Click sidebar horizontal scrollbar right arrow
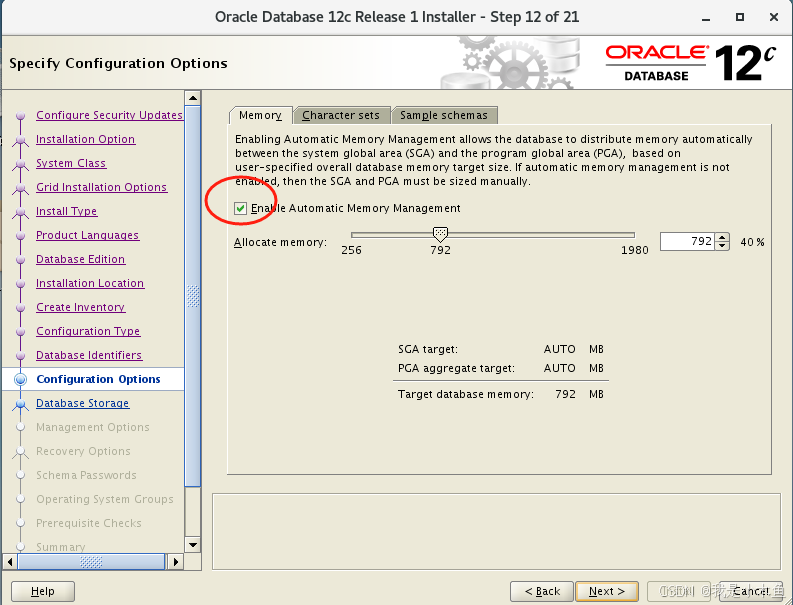793x605 pixels. [x=175, y=561]
